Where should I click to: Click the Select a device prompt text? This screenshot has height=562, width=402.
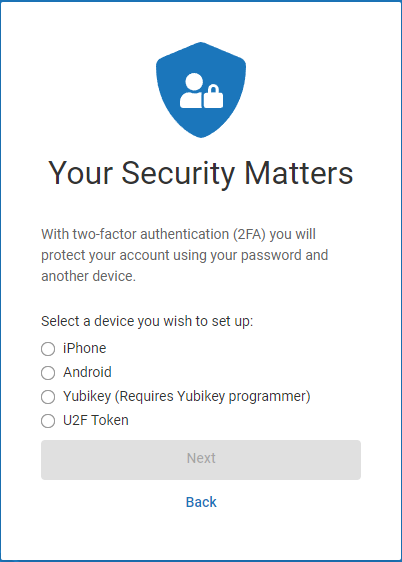[x=147, y=321]
